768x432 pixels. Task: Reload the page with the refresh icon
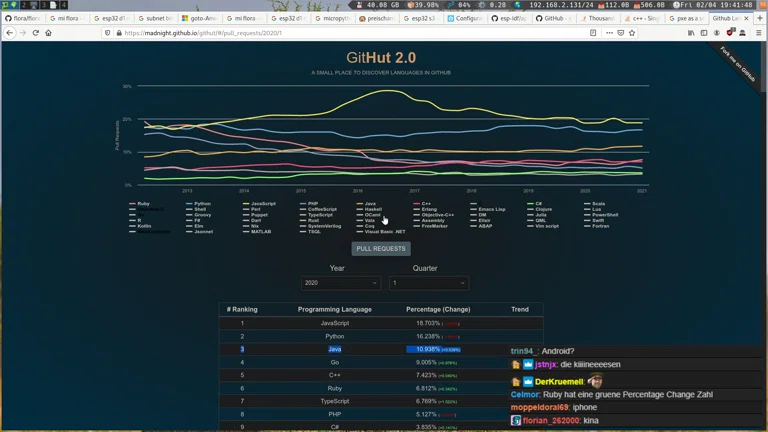tap(35, 33)
